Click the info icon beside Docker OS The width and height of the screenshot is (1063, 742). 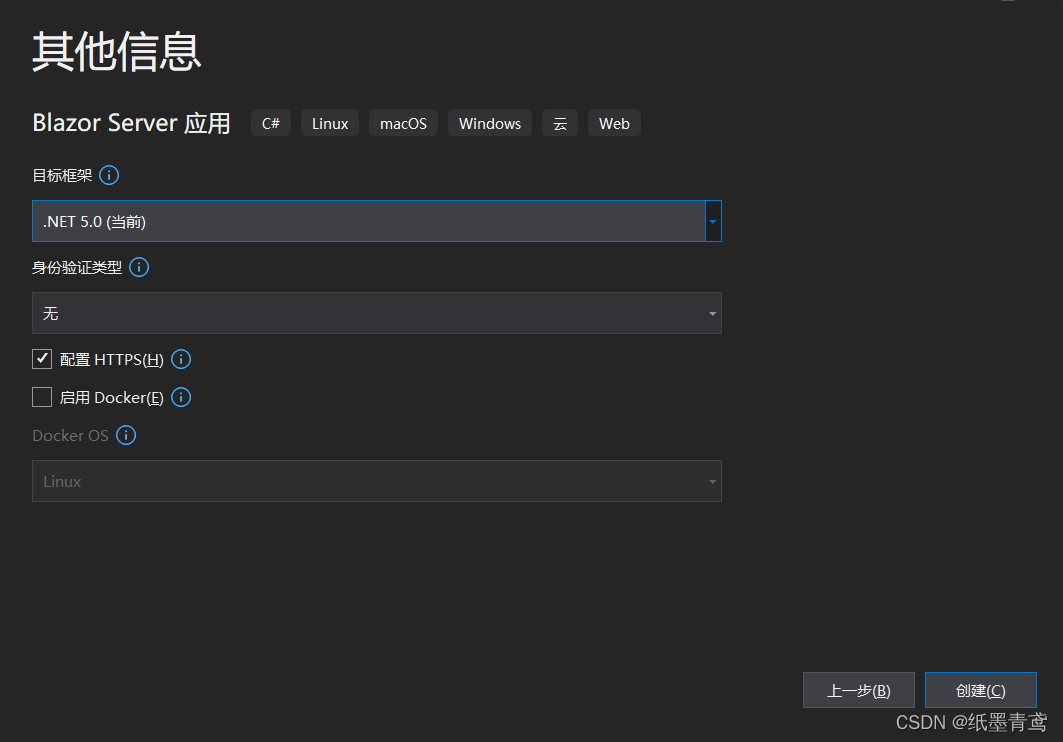click(x=126, y=435)
